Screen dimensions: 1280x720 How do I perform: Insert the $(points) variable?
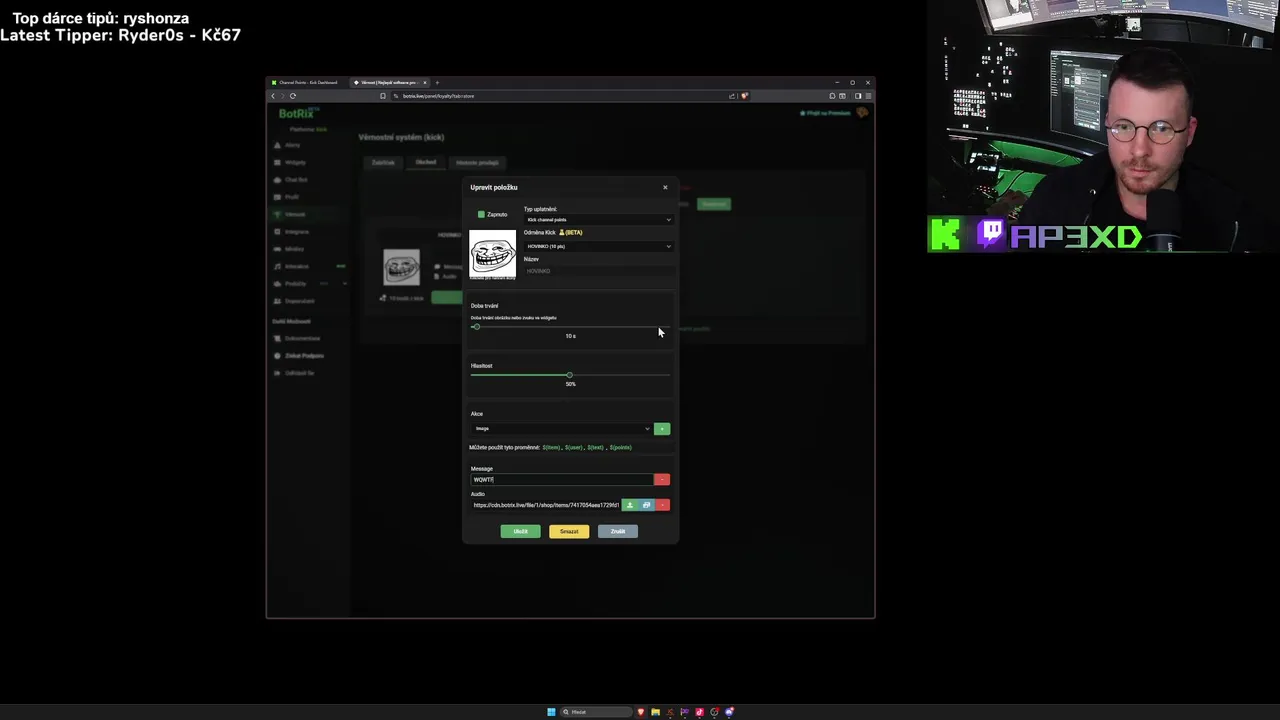coord(620,447)
